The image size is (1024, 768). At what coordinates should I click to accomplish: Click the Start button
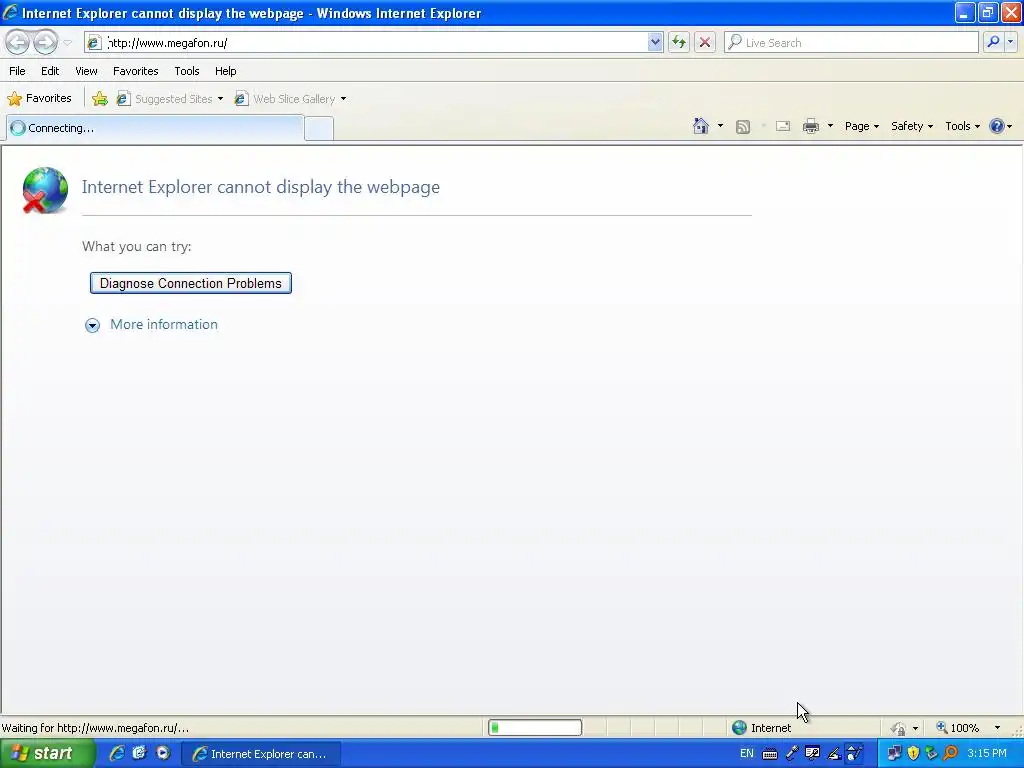[x=47, y=754]
